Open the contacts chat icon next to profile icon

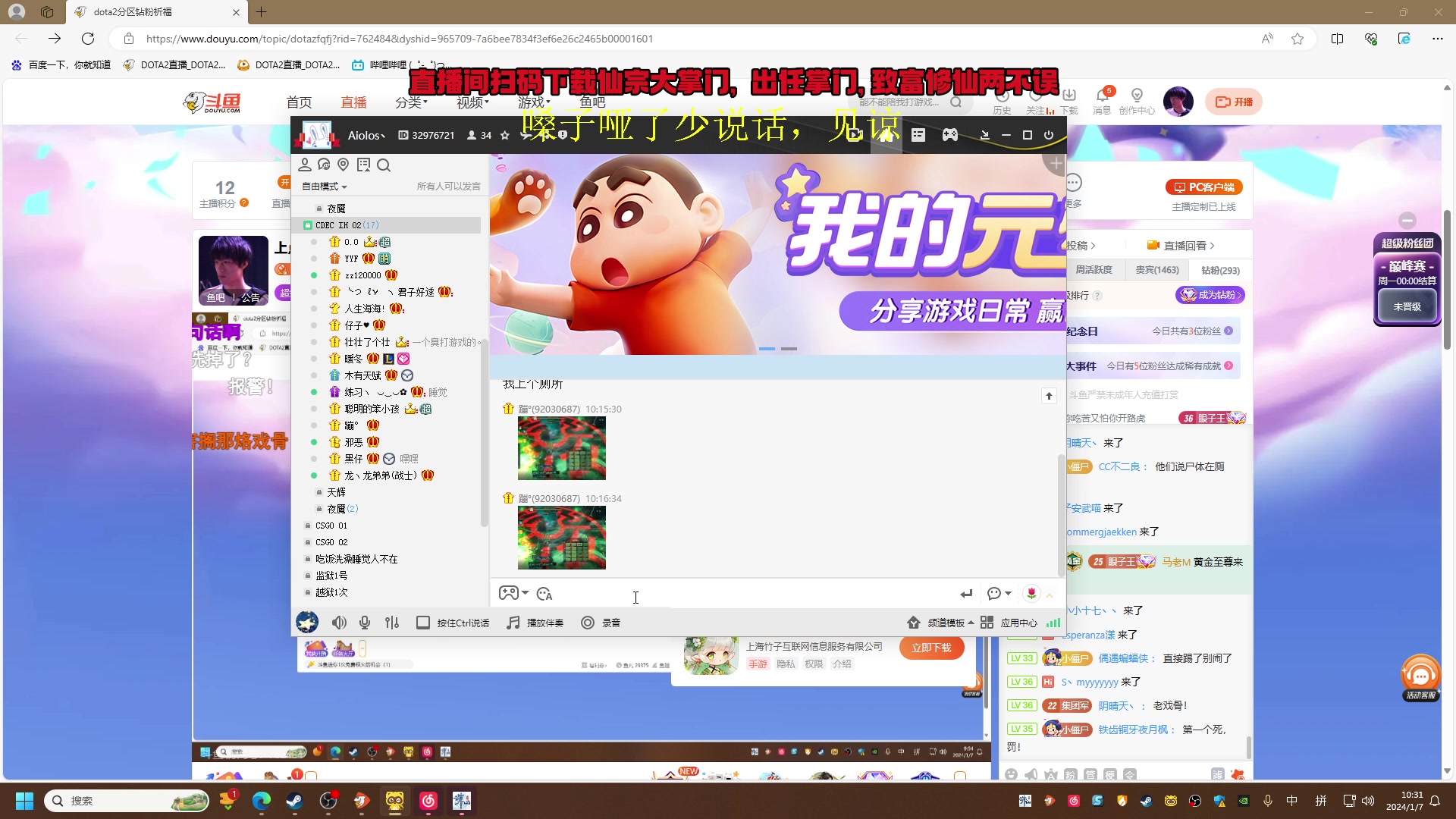(x=325, y=165)
